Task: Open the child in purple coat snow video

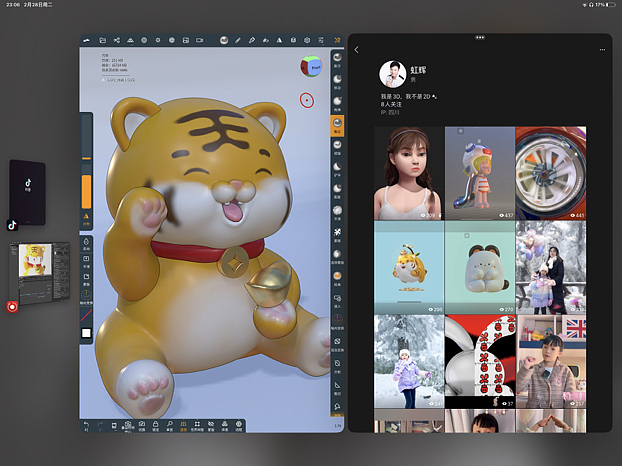Action: tap(409, 362)
